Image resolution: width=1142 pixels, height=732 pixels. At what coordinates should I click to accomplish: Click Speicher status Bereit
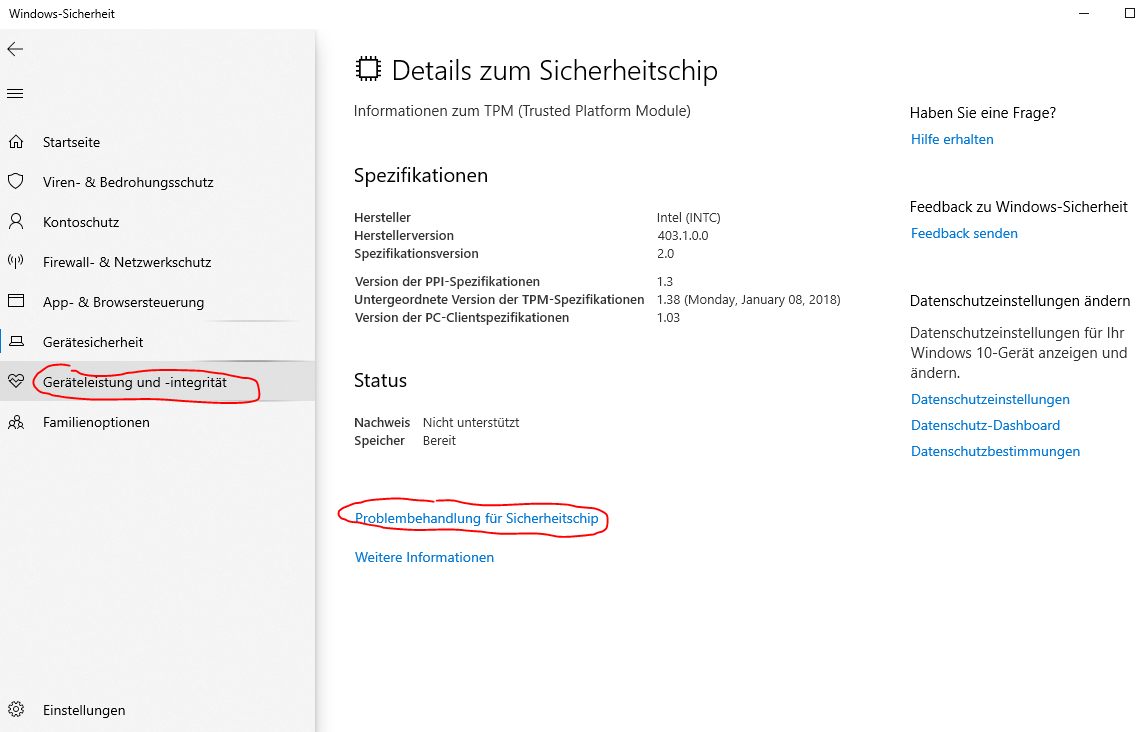pos(439,441)
